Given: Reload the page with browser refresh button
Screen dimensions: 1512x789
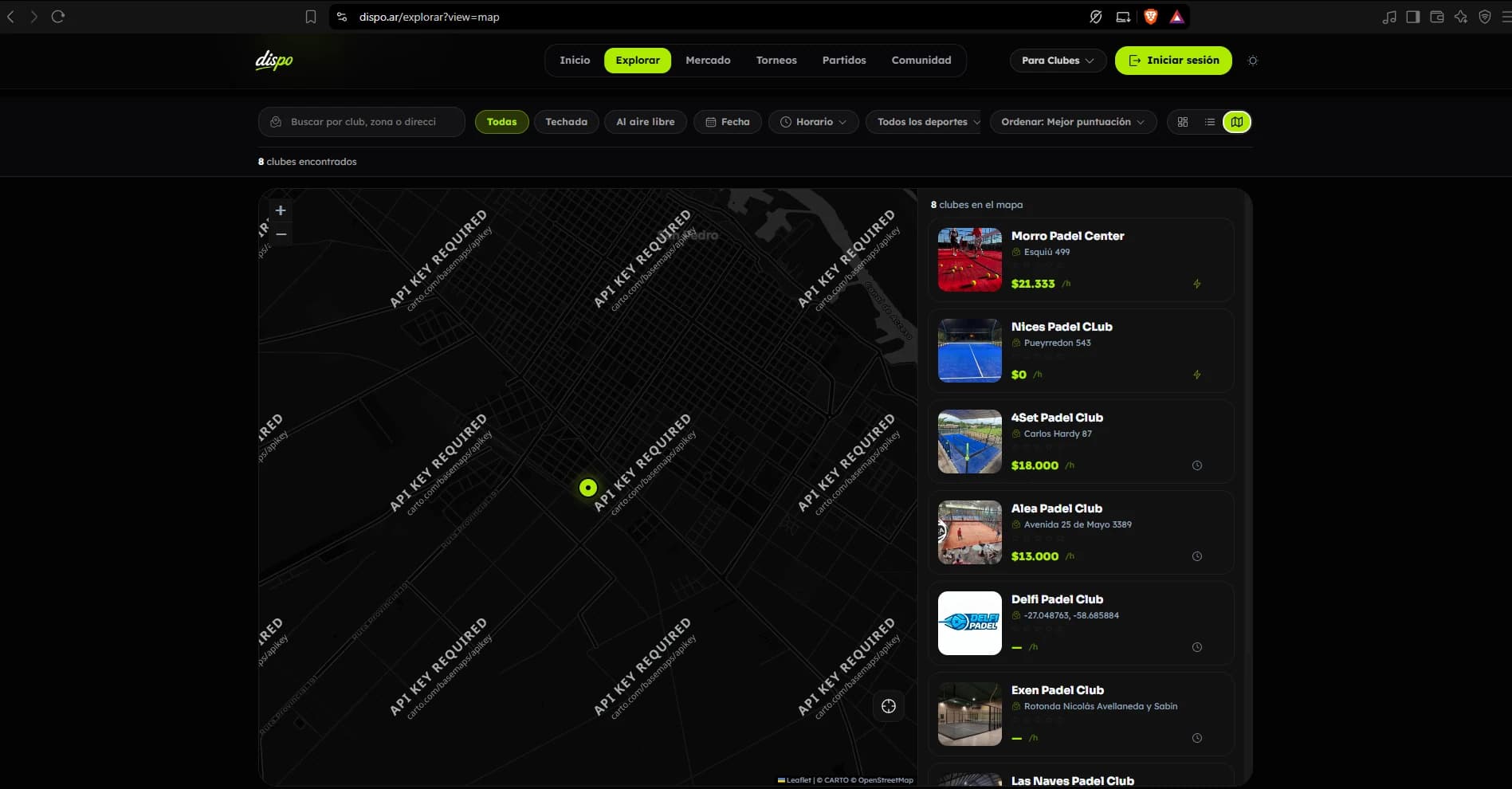Looking at the screenshot, I should 58,17.
